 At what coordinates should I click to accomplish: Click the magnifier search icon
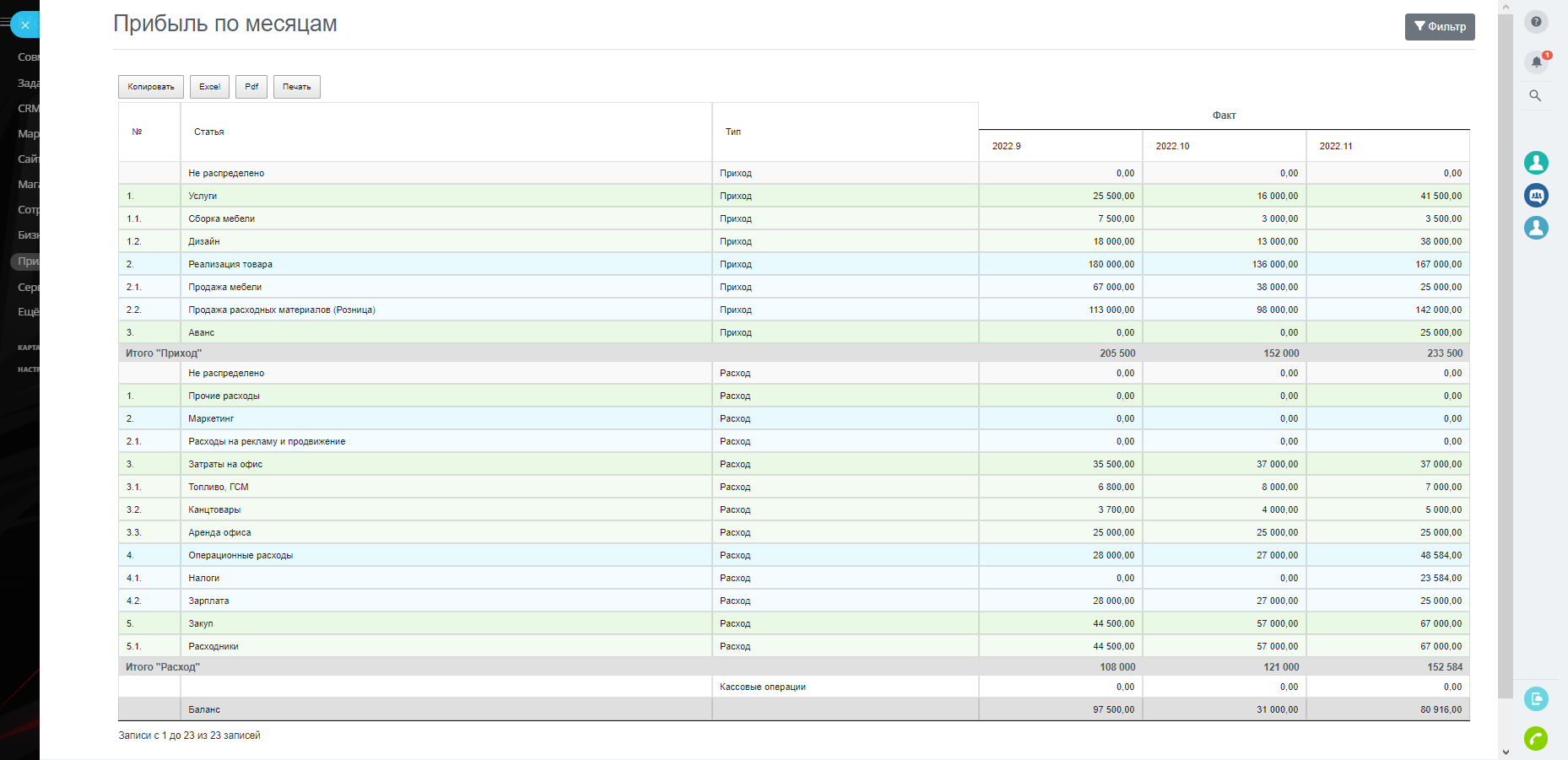click(x=1535, y=96)
